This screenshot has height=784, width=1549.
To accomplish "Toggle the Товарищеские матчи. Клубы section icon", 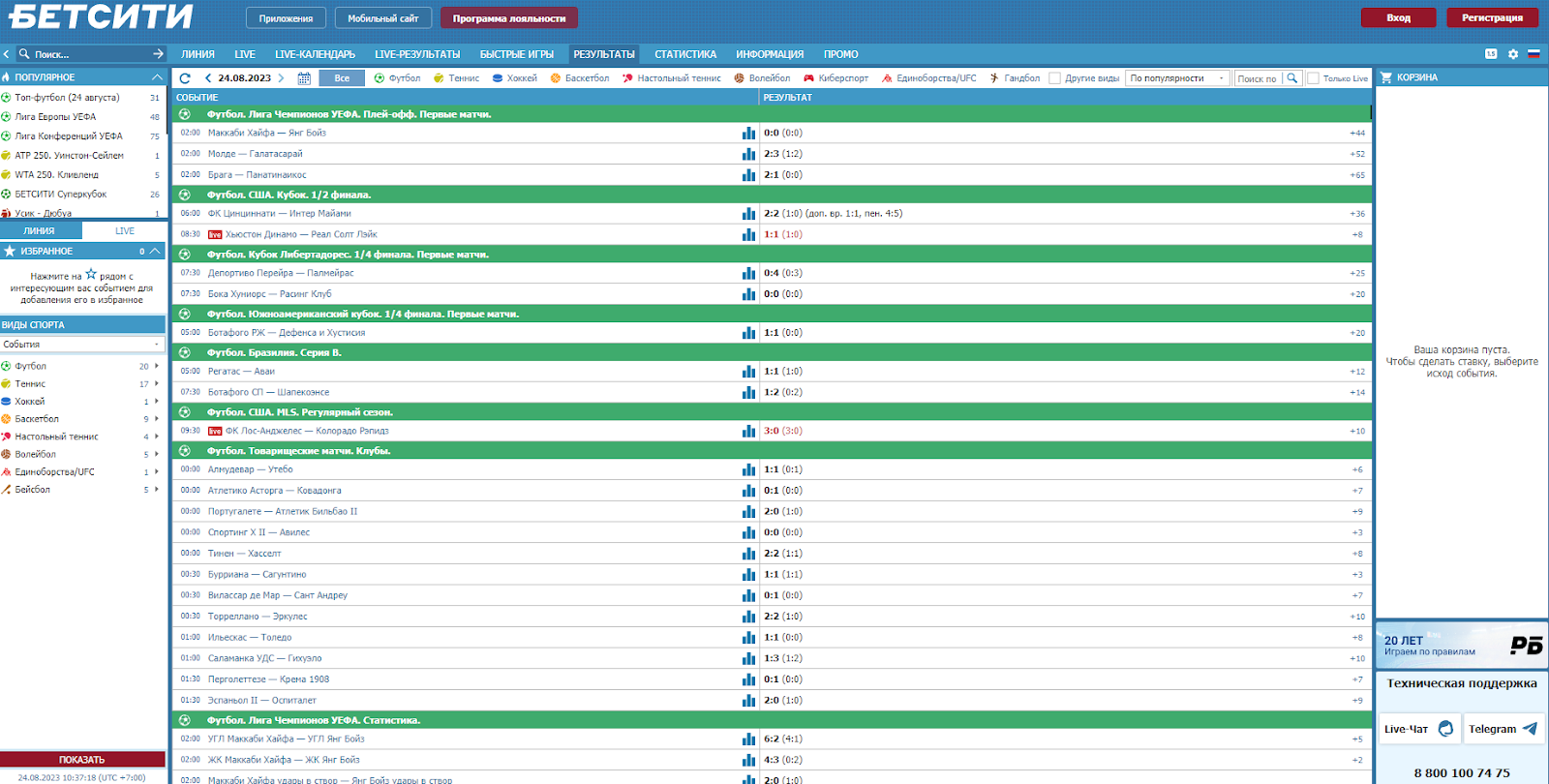I will pos(185,451).
